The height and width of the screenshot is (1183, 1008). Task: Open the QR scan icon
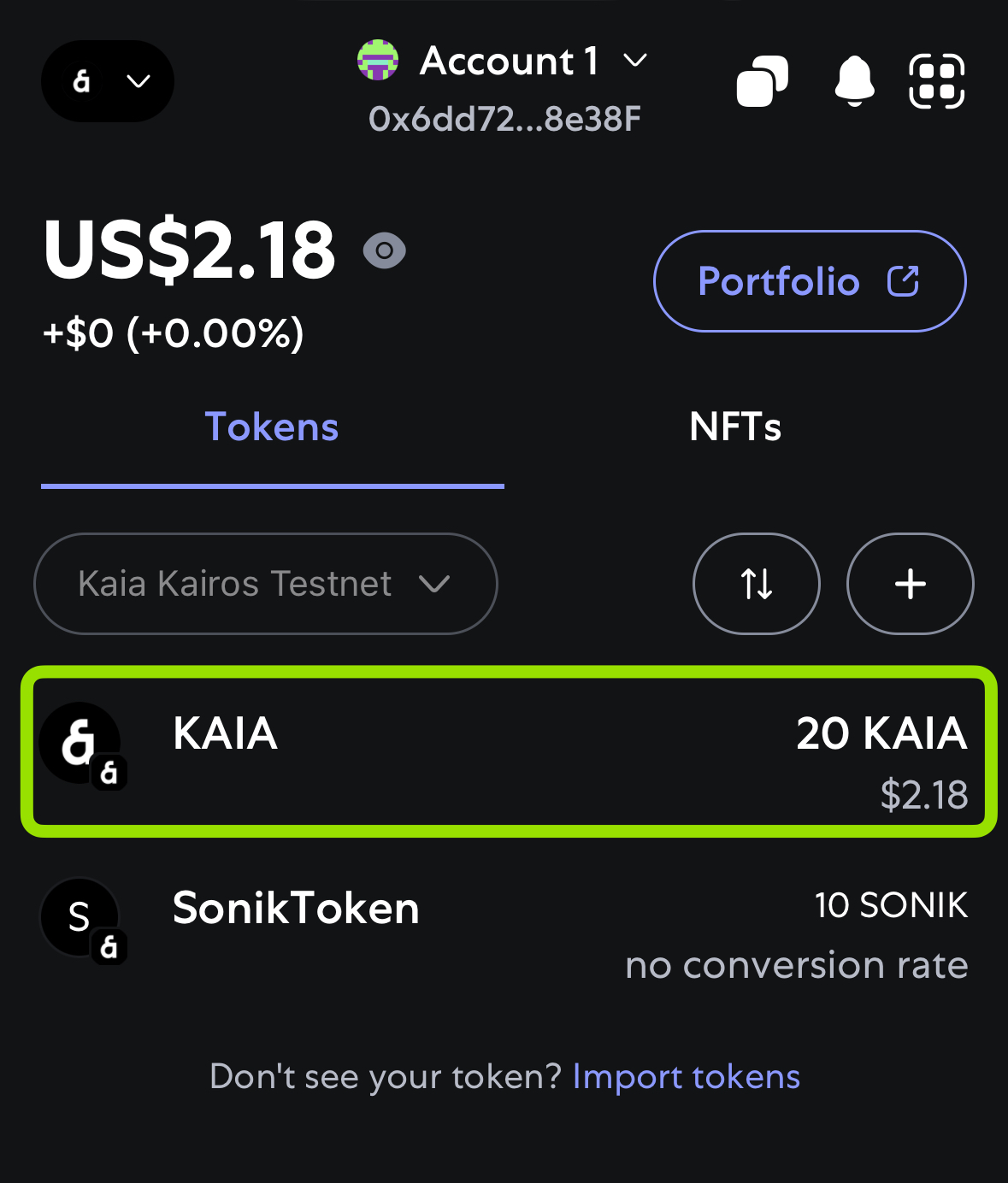937,81
